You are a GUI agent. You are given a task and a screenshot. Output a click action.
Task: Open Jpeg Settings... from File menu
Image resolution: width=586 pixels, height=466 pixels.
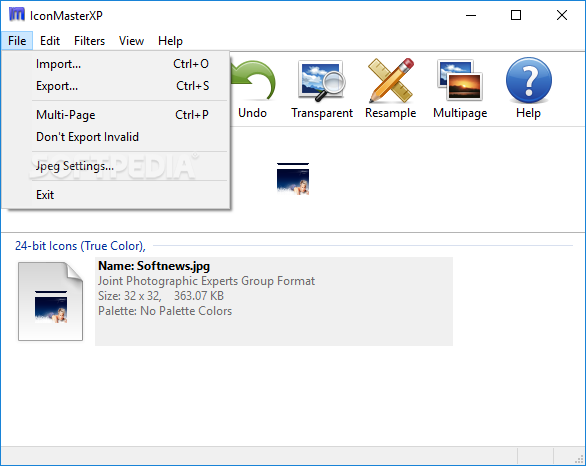116,166
